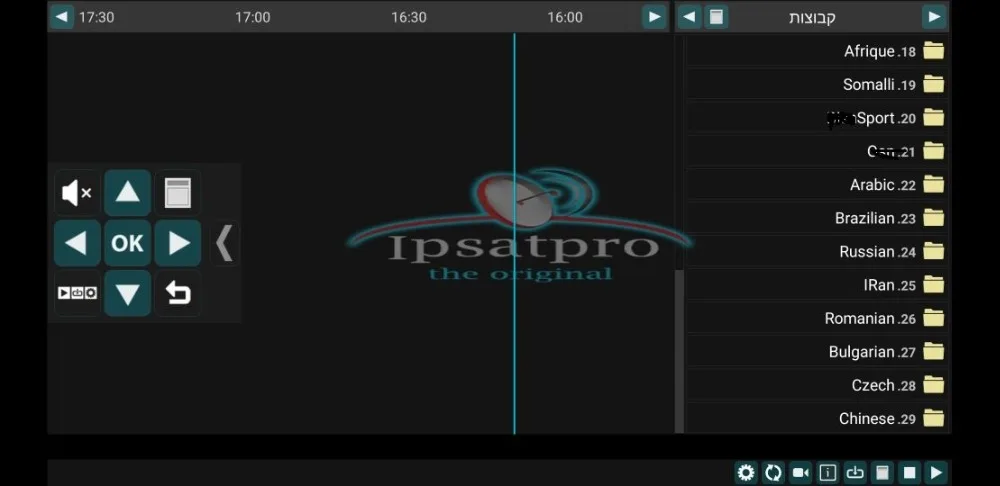1000x486 pixels.
Task: Click the 16:30 time label
Action: point(409,17)
